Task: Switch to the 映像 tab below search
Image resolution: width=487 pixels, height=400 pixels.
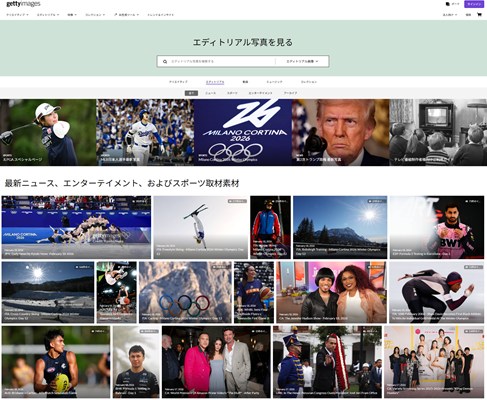Action: pyautogui.click(x=245, y=82)
